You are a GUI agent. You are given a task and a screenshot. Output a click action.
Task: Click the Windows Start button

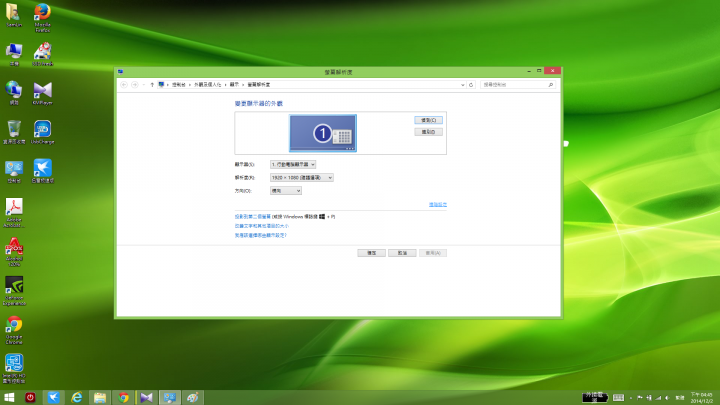(x=9, y=398)
